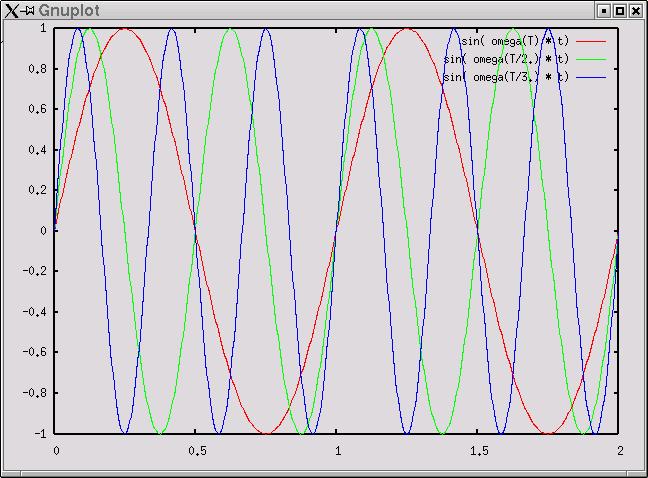Click the x-axis tick label 1.5
This screenshot has width=648, height=478.
(478, 452)
